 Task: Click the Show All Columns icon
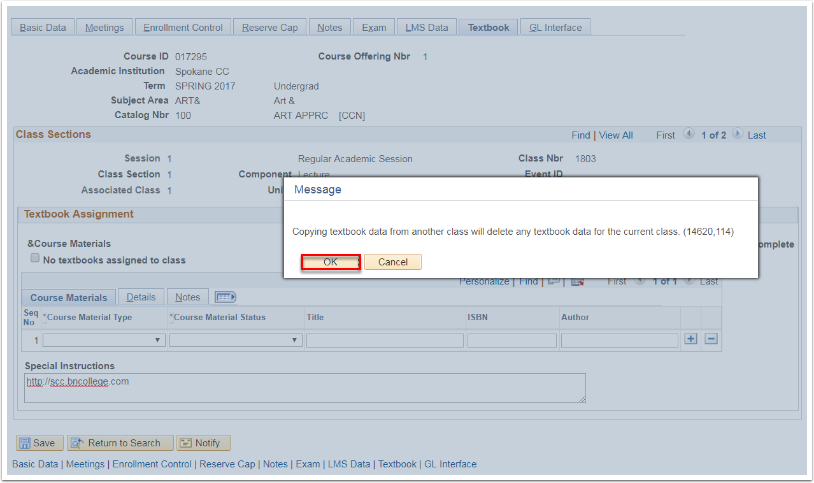click(225, 297)
